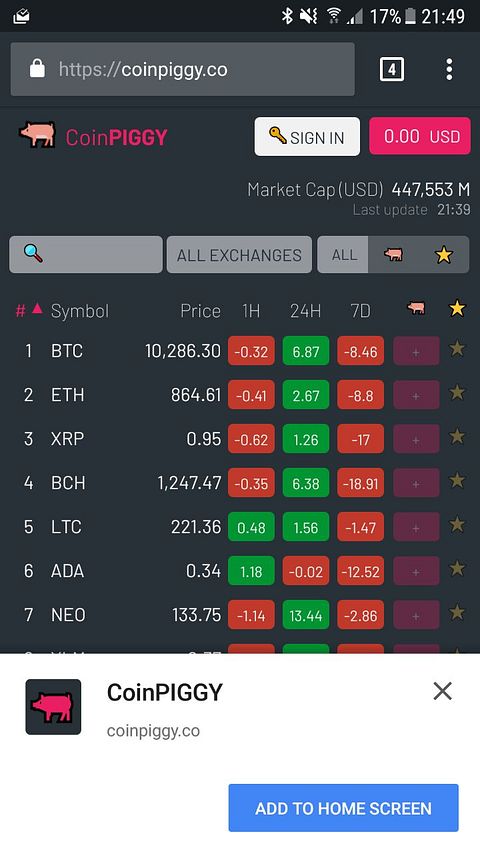The image size is (480, 853).
Task: Sort by the star column header icon
Action: click(457, 308)
